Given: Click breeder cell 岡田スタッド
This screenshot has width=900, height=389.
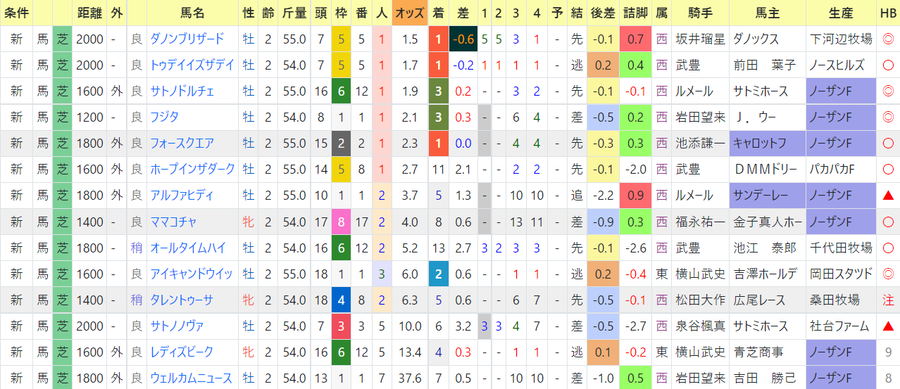Looking at the screenshot, I should click(840, 274).
